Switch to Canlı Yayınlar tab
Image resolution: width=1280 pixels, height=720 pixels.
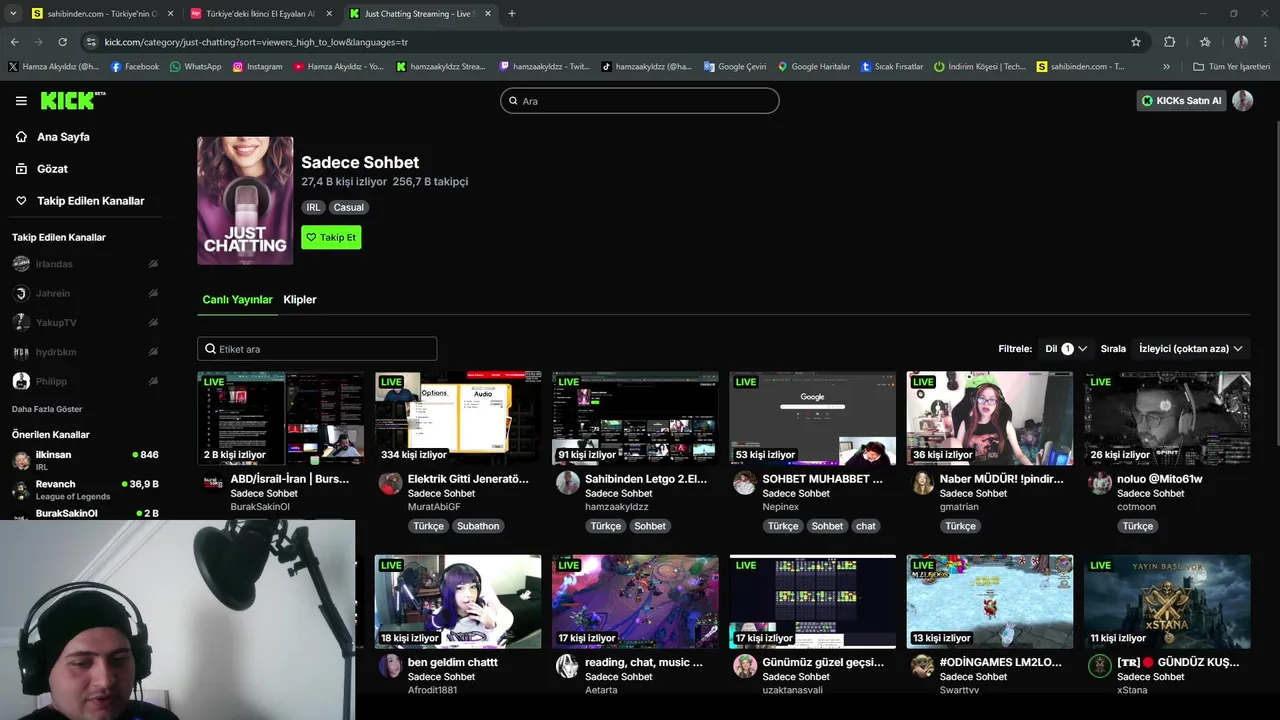click(x=237, y=300)
